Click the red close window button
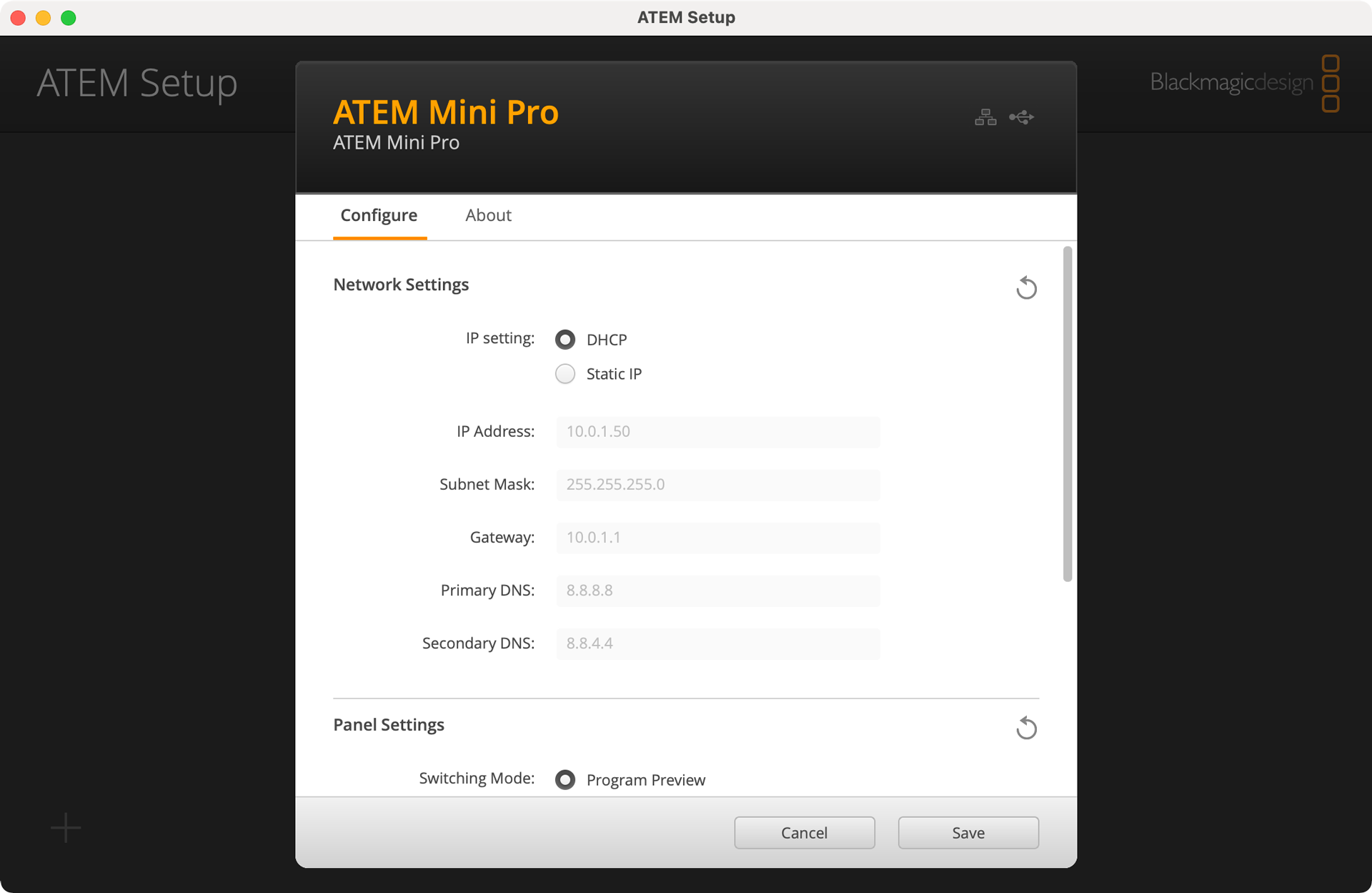Image resolution: width=1372 pixels, height=893 pixels. [x=19, y=18]
